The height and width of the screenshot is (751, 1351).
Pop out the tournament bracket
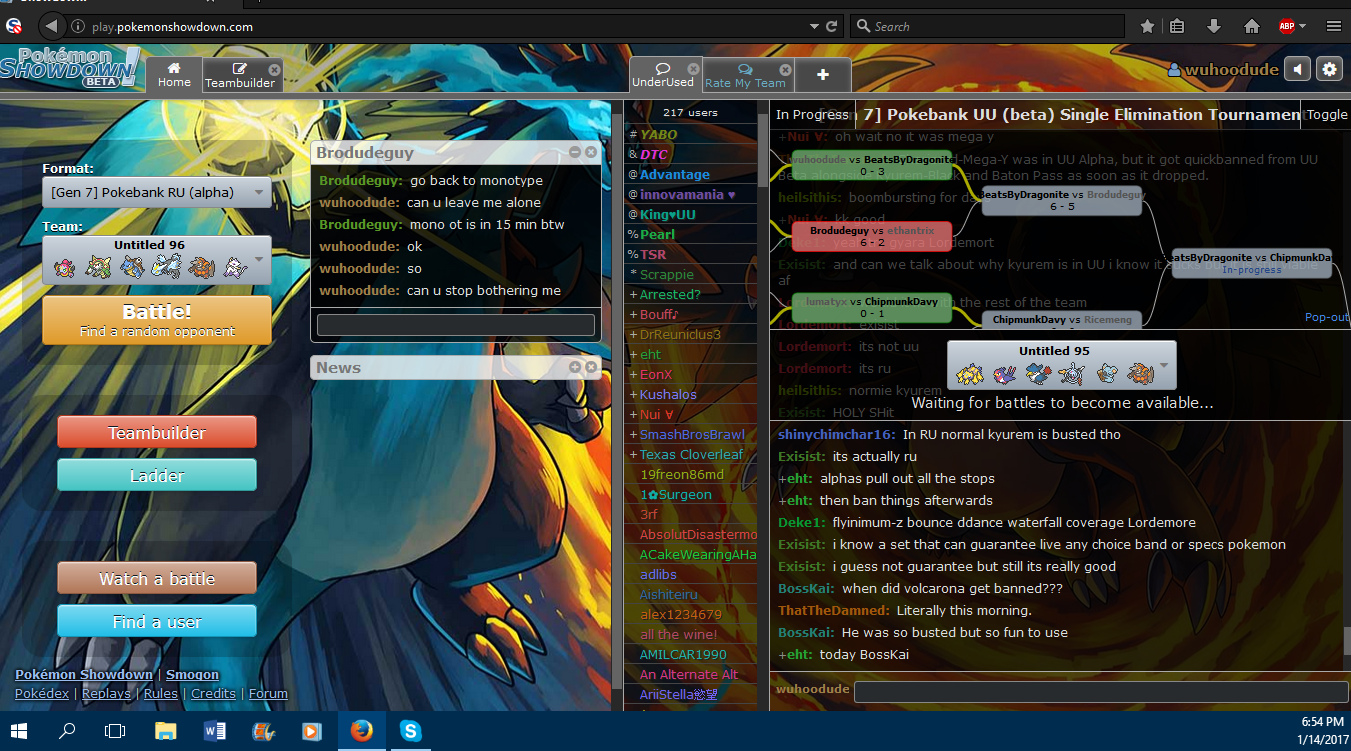pyautogui.click(x=1327, y=317)
